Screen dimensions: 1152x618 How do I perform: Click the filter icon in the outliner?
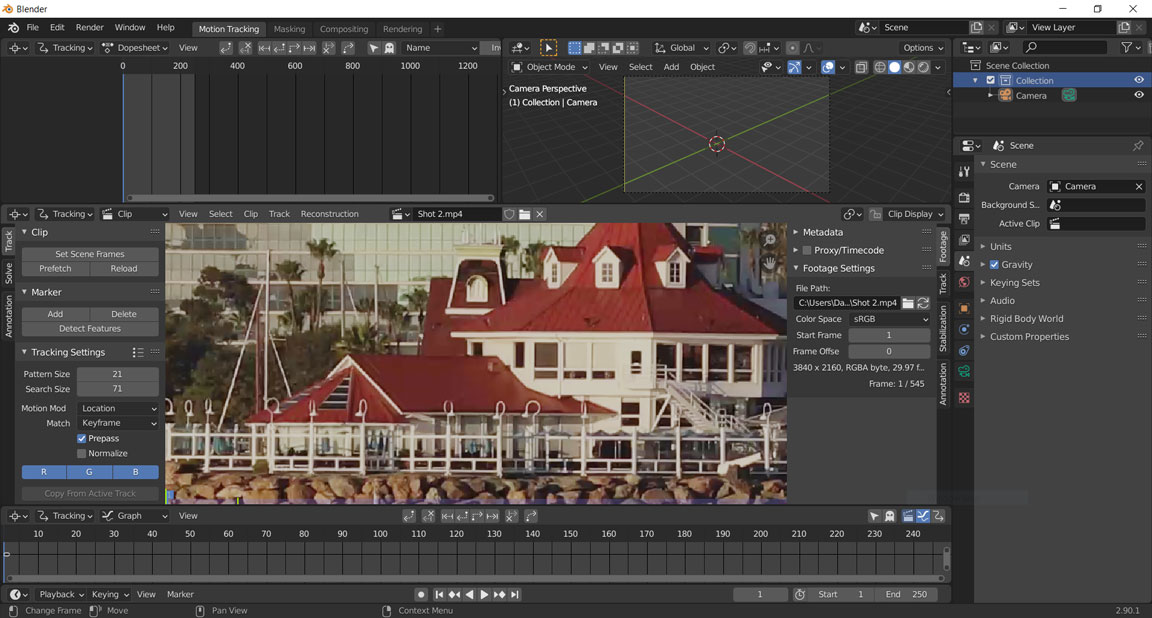click(1127, 48)
